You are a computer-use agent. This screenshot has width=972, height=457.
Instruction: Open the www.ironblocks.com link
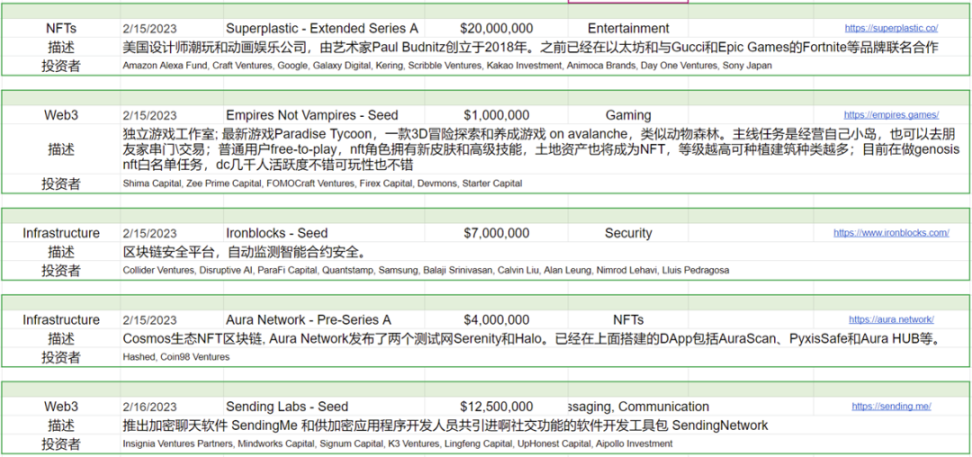[x=891, y=233]
